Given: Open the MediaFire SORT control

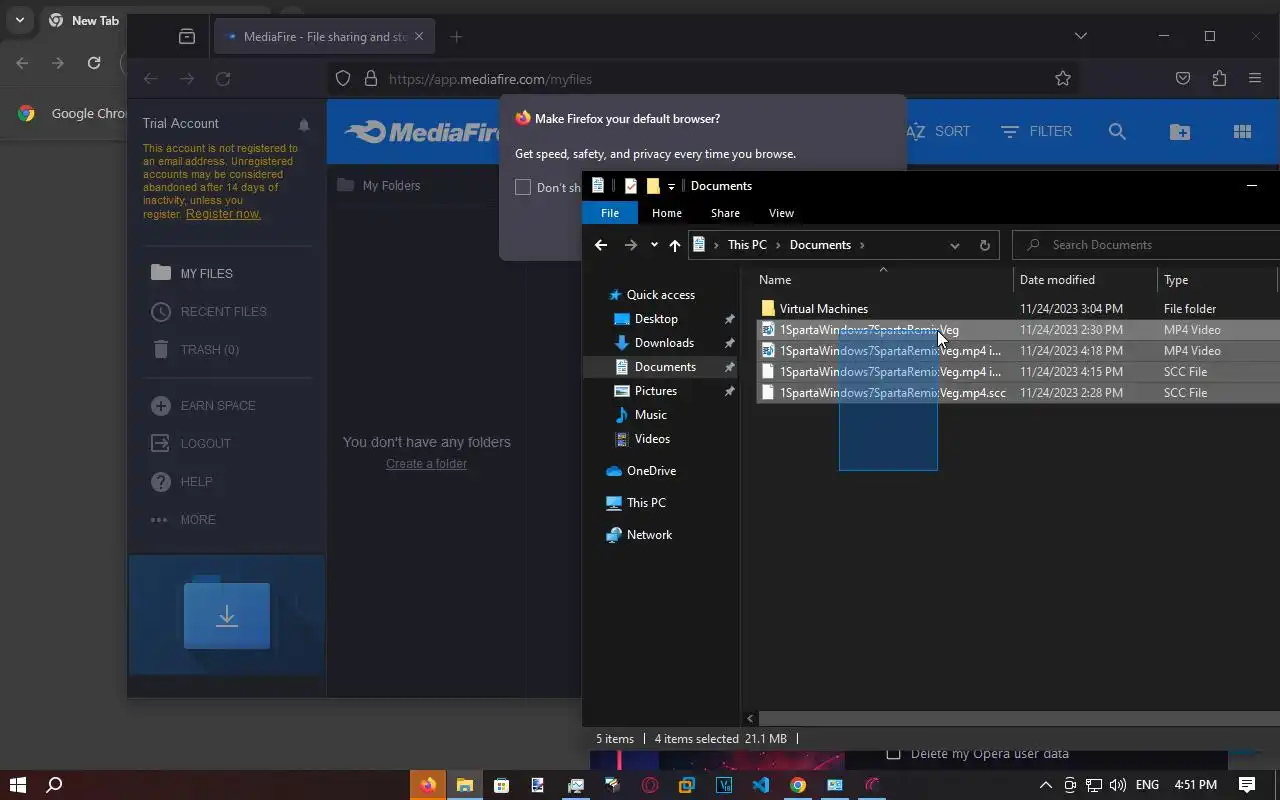Looking at the screenshot, I should (x=938, y=131).
